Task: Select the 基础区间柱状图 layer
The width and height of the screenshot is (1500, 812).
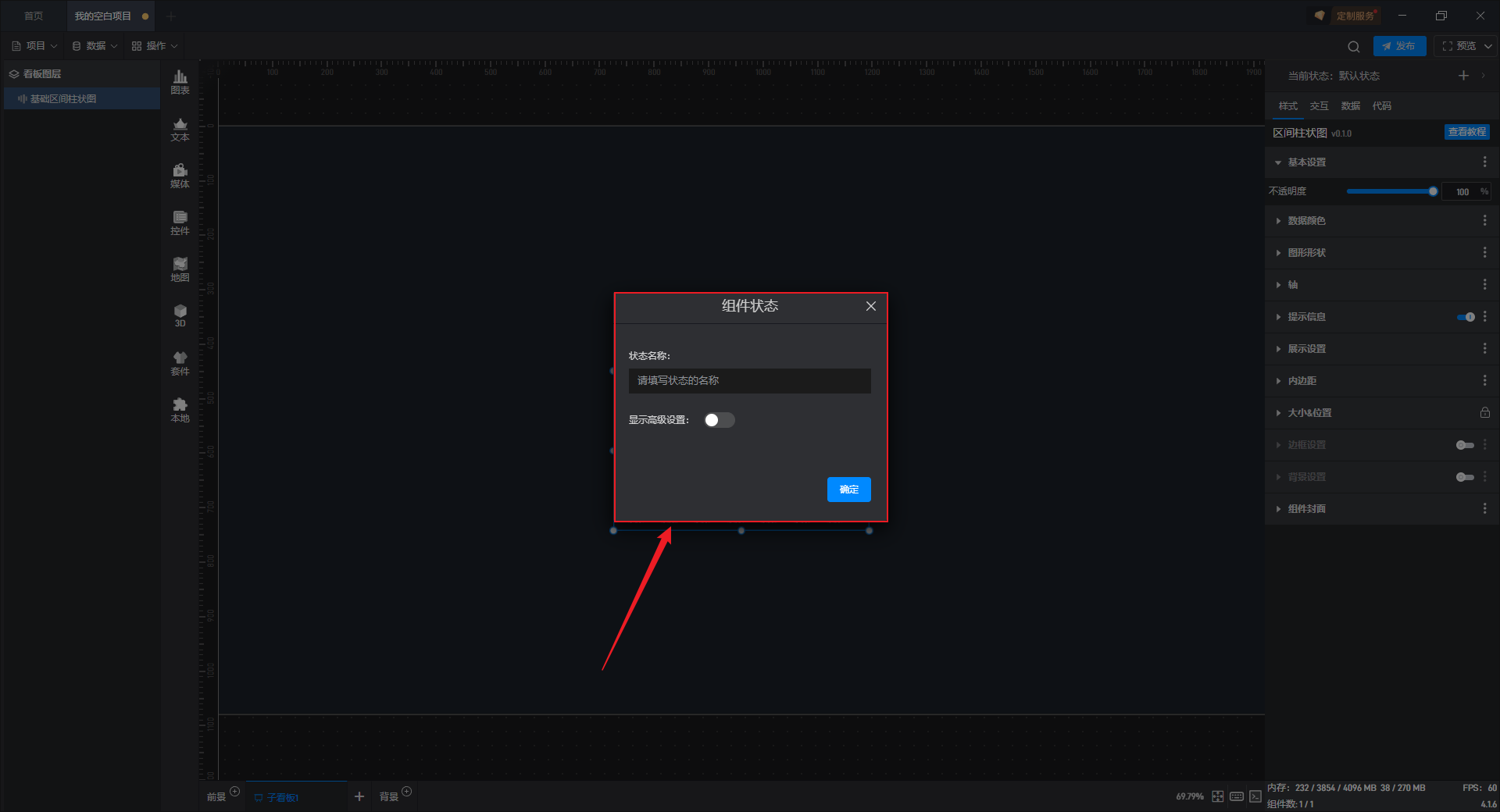Action: (82, 99)
